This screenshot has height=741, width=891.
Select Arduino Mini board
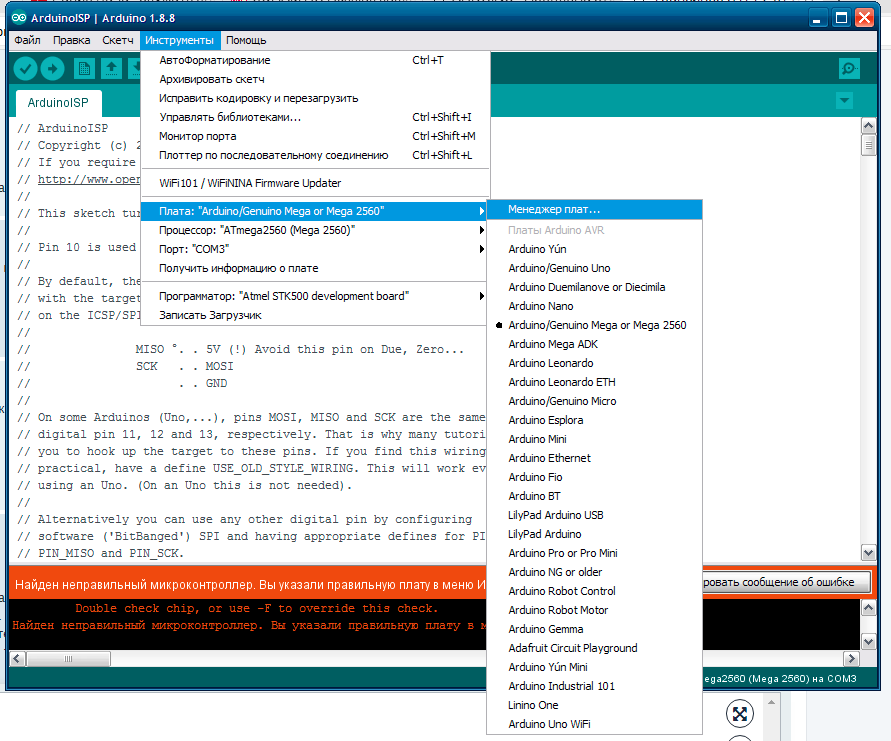595,439
